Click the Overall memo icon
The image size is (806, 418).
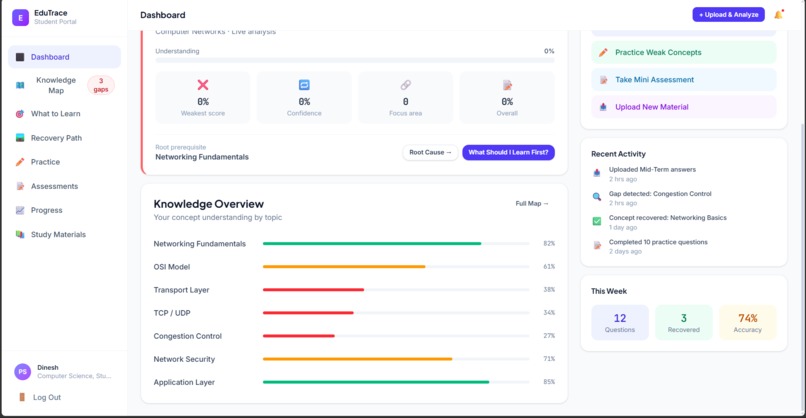point(507,85)
